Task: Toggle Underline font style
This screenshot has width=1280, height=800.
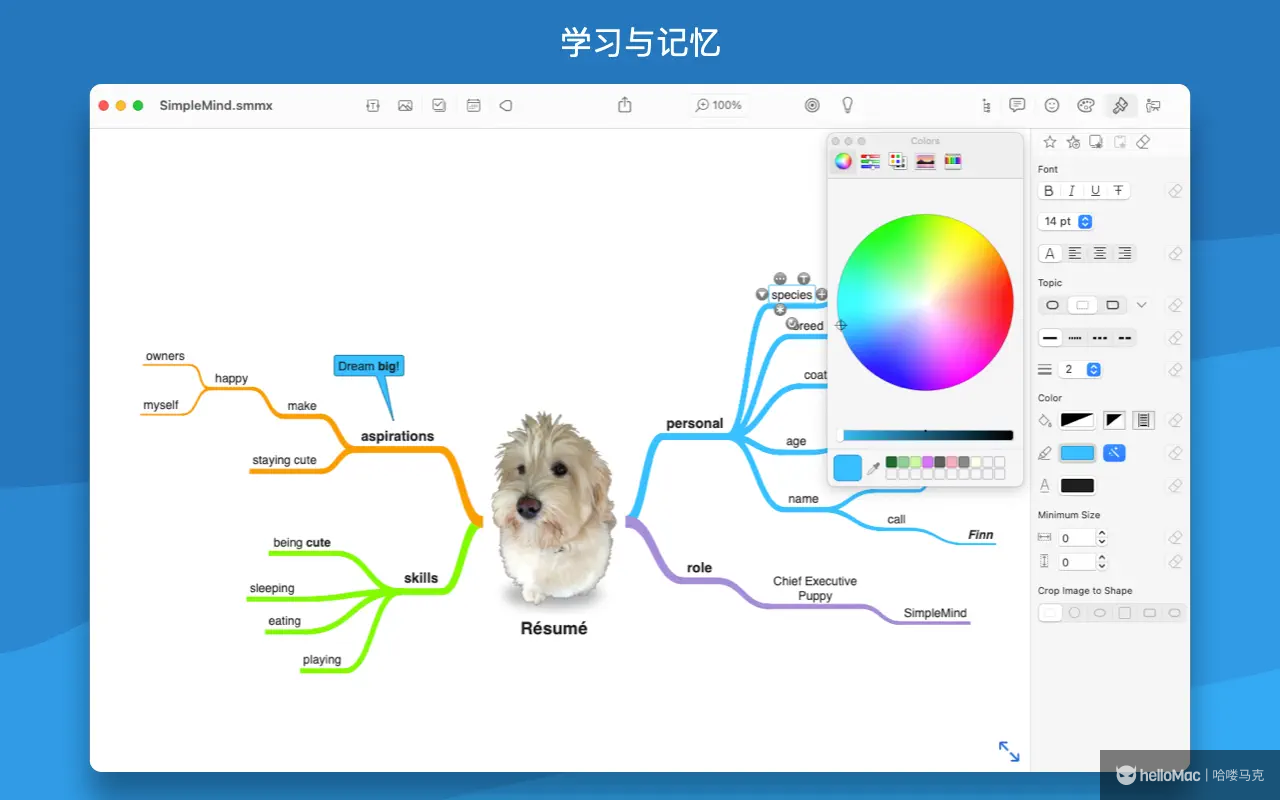Action: click(1095, 191)
